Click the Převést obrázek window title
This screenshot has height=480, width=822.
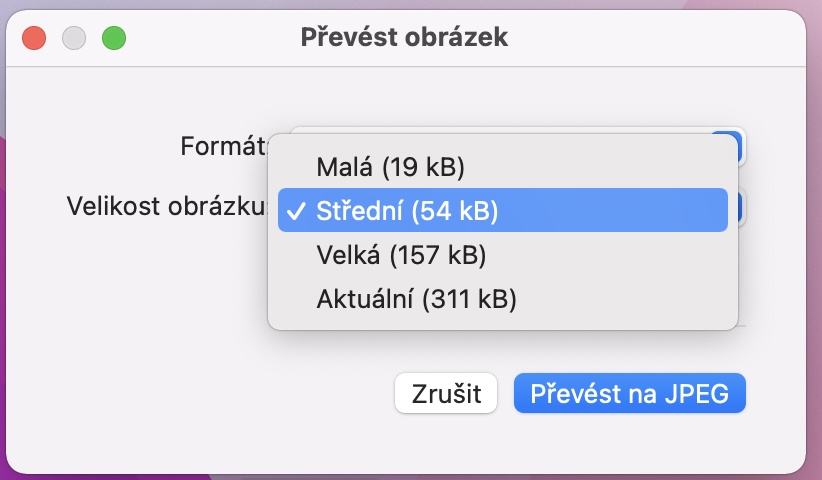404,38
